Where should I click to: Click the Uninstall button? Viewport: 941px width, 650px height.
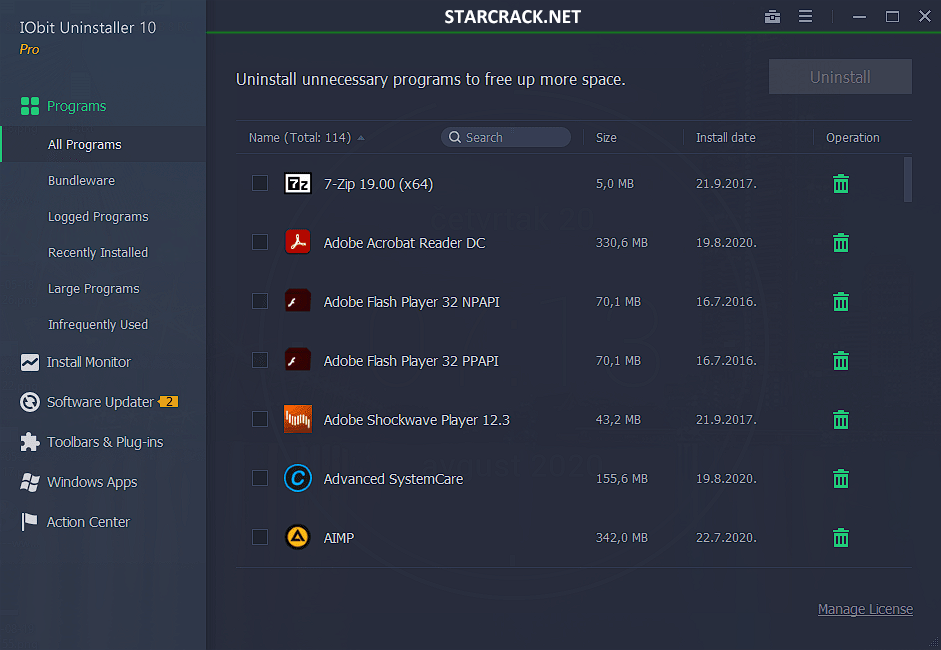pyautogui.click(x=840, y=77)
